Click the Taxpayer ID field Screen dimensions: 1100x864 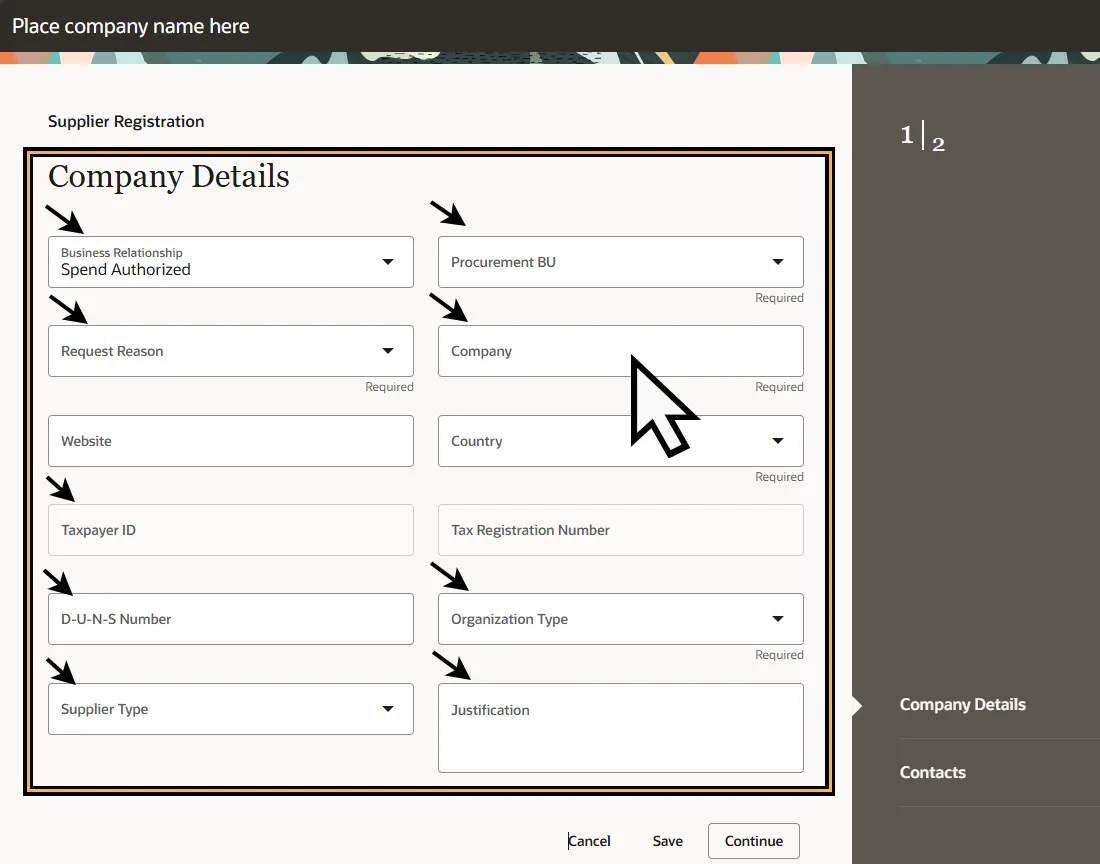(x=230, y=530)
